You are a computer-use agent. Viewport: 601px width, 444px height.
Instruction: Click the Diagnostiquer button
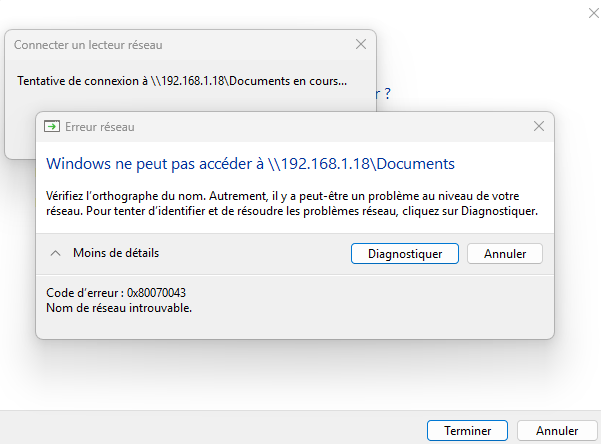pos(405,253)
